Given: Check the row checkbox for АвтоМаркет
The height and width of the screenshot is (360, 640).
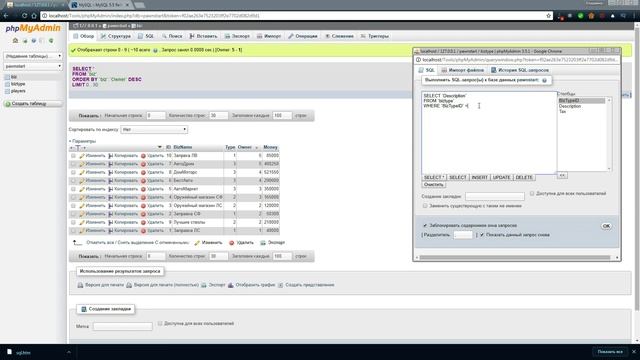Looking at the screenshot, I should [x=73, y=189].
